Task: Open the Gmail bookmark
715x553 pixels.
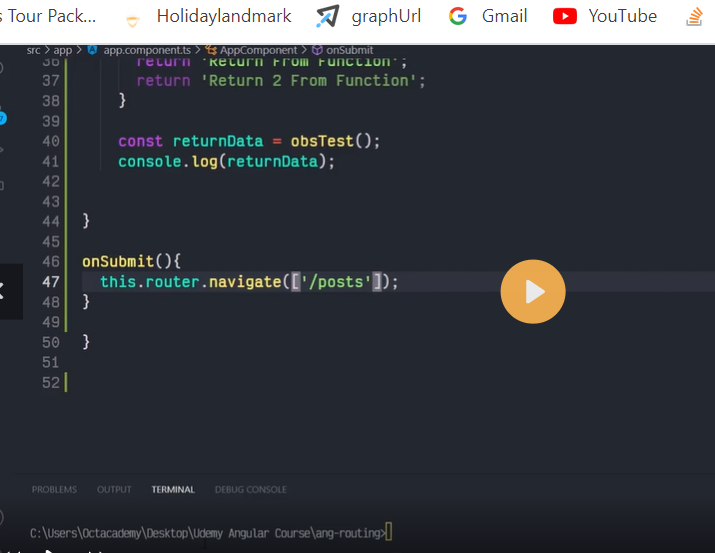Action: (488, 16)
